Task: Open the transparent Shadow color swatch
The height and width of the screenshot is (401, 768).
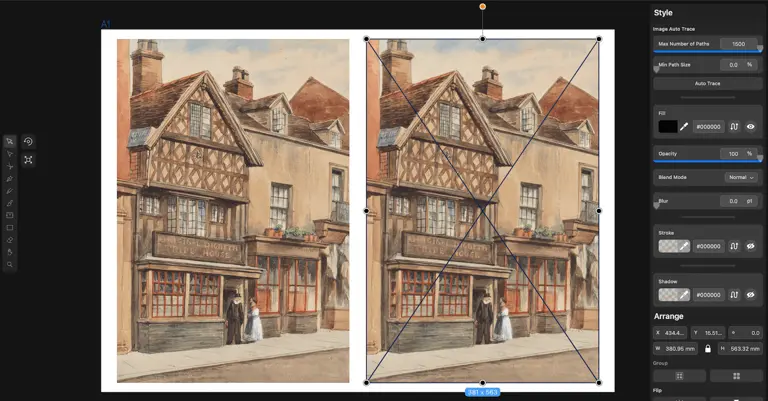Action: pos(668,295)
